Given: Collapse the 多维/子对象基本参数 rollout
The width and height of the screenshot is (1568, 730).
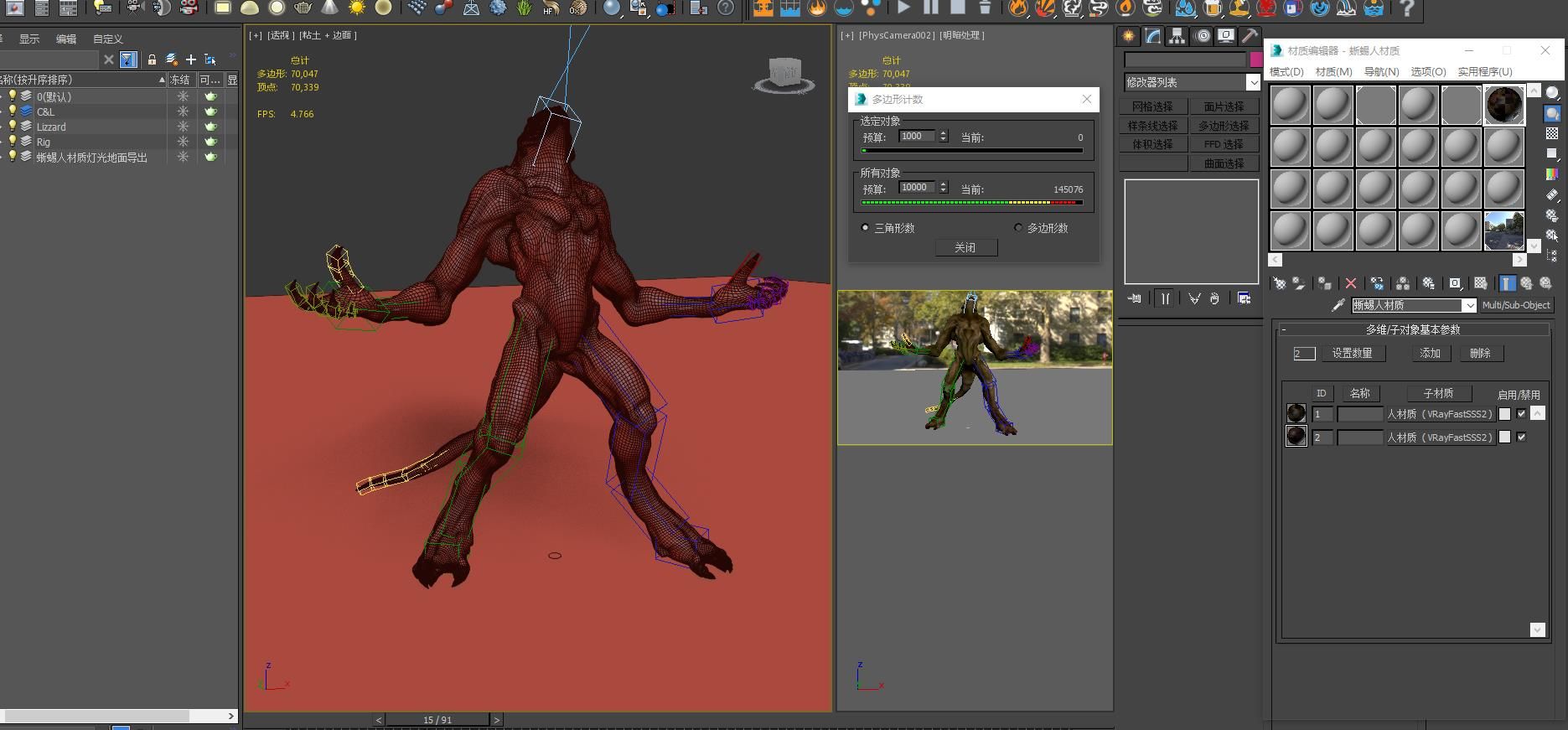Looking at the screenshot, I should pos(1284,329).
